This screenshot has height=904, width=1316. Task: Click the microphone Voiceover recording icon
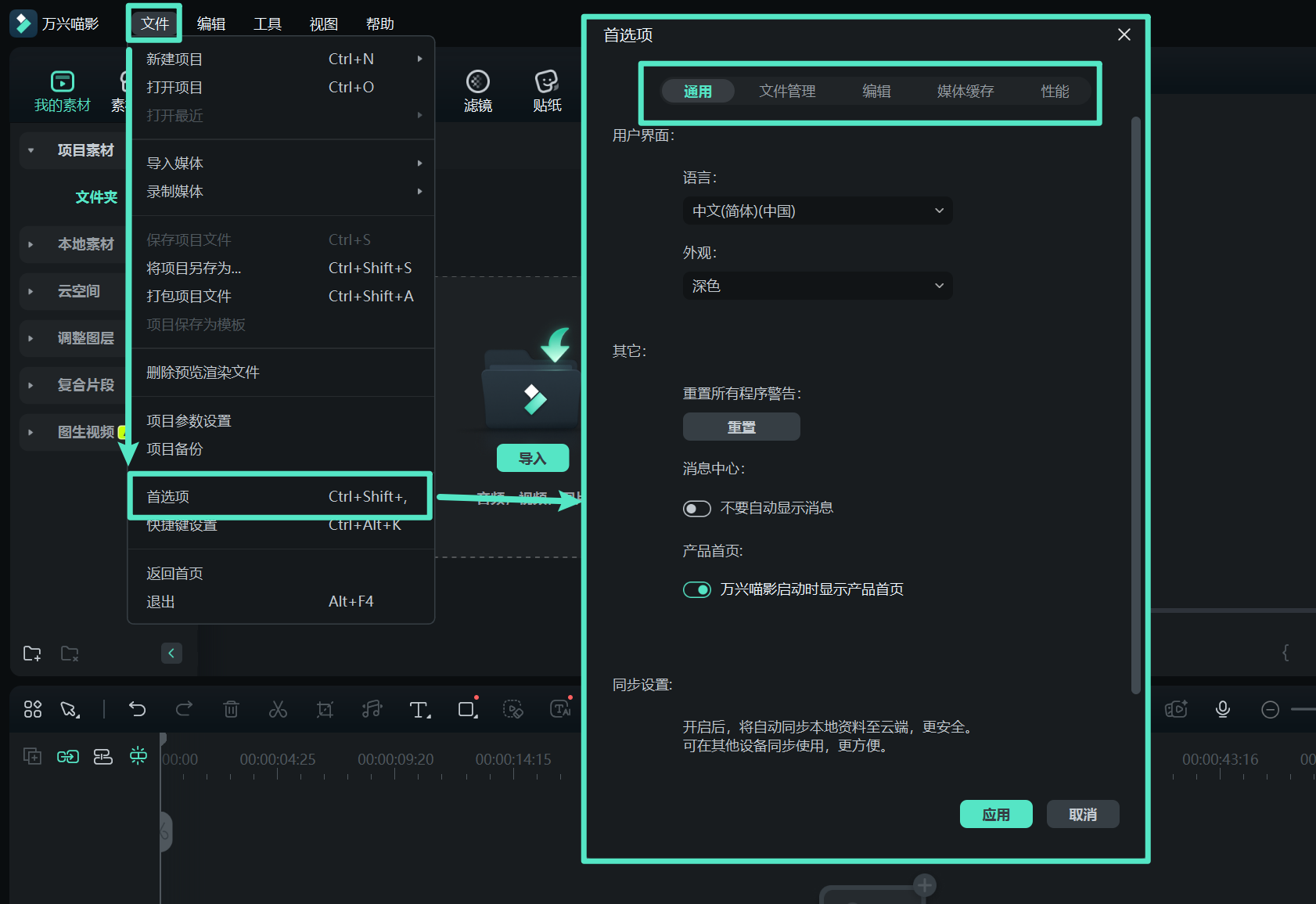click(x=1223, y=709)
